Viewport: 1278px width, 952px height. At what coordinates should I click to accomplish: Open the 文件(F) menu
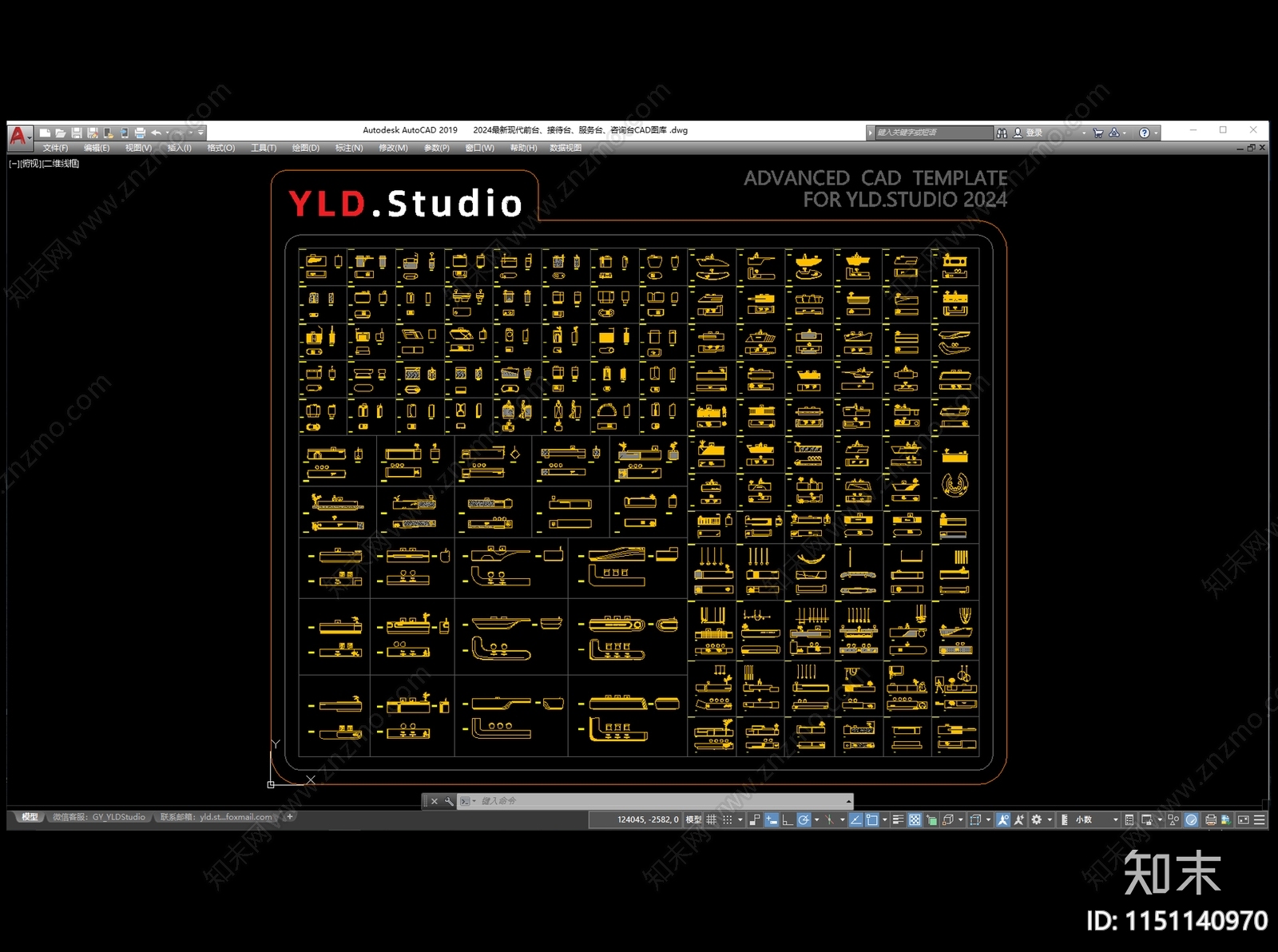pos(55,148)
